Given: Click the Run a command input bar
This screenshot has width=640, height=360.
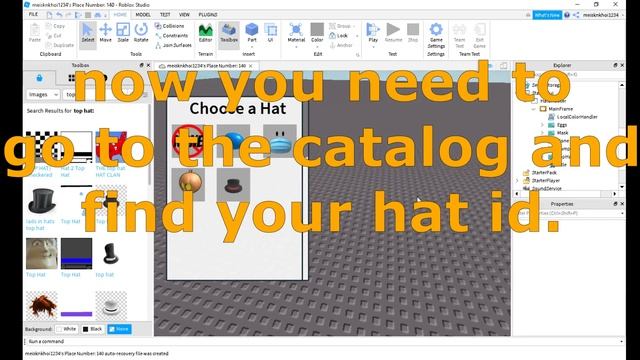Looking at the screenshot, I should pos(324,341).
